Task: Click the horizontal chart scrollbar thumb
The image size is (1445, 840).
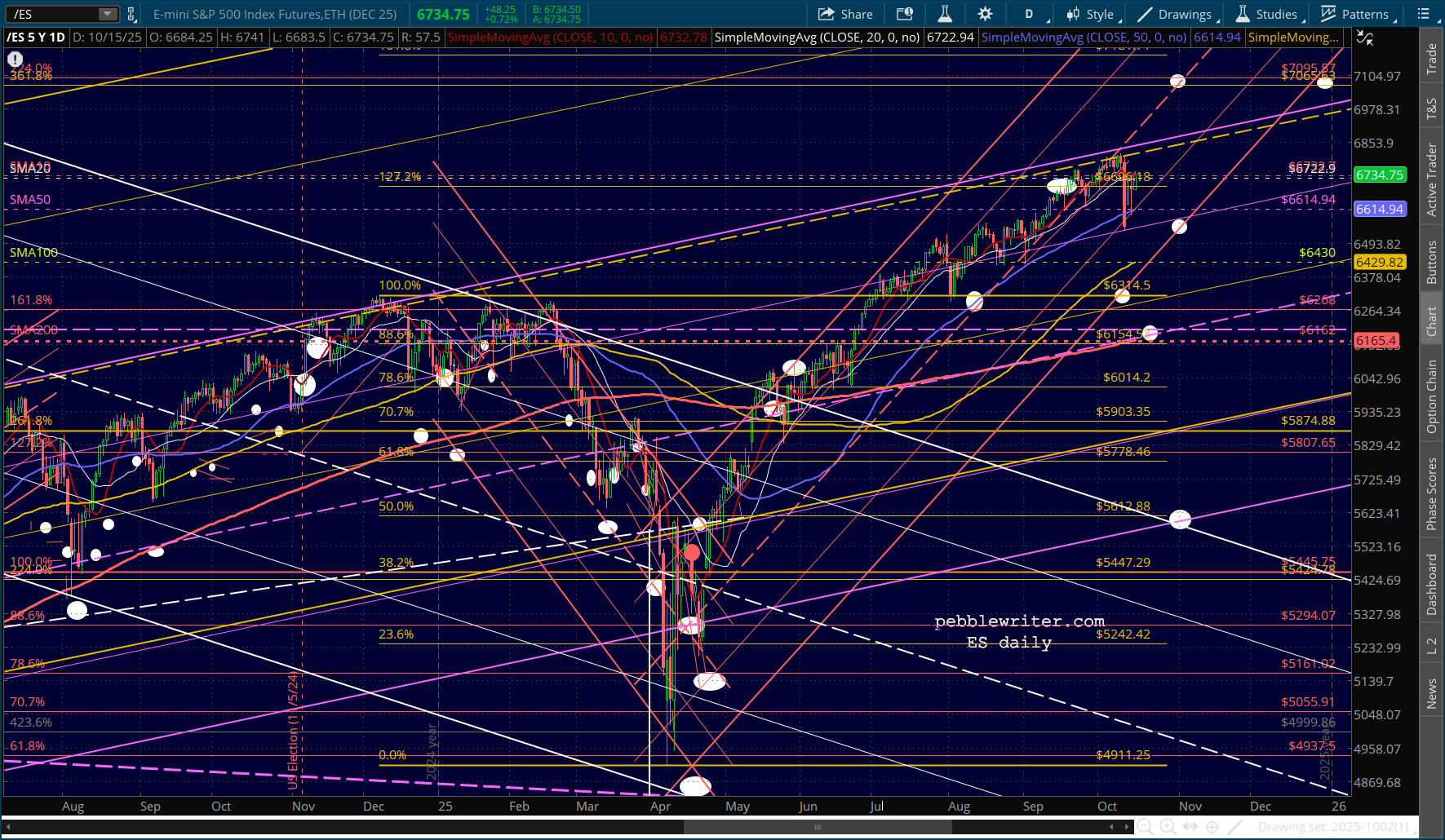Action: pos(818,827)
